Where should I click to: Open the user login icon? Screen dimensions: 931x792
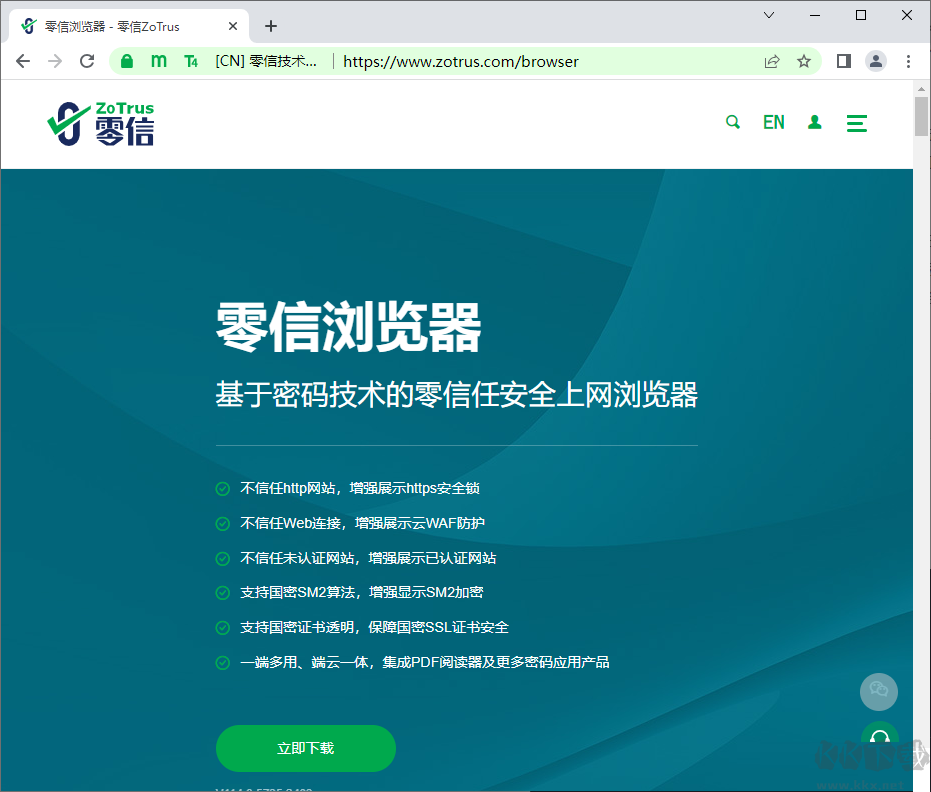[x=814, y=122]
